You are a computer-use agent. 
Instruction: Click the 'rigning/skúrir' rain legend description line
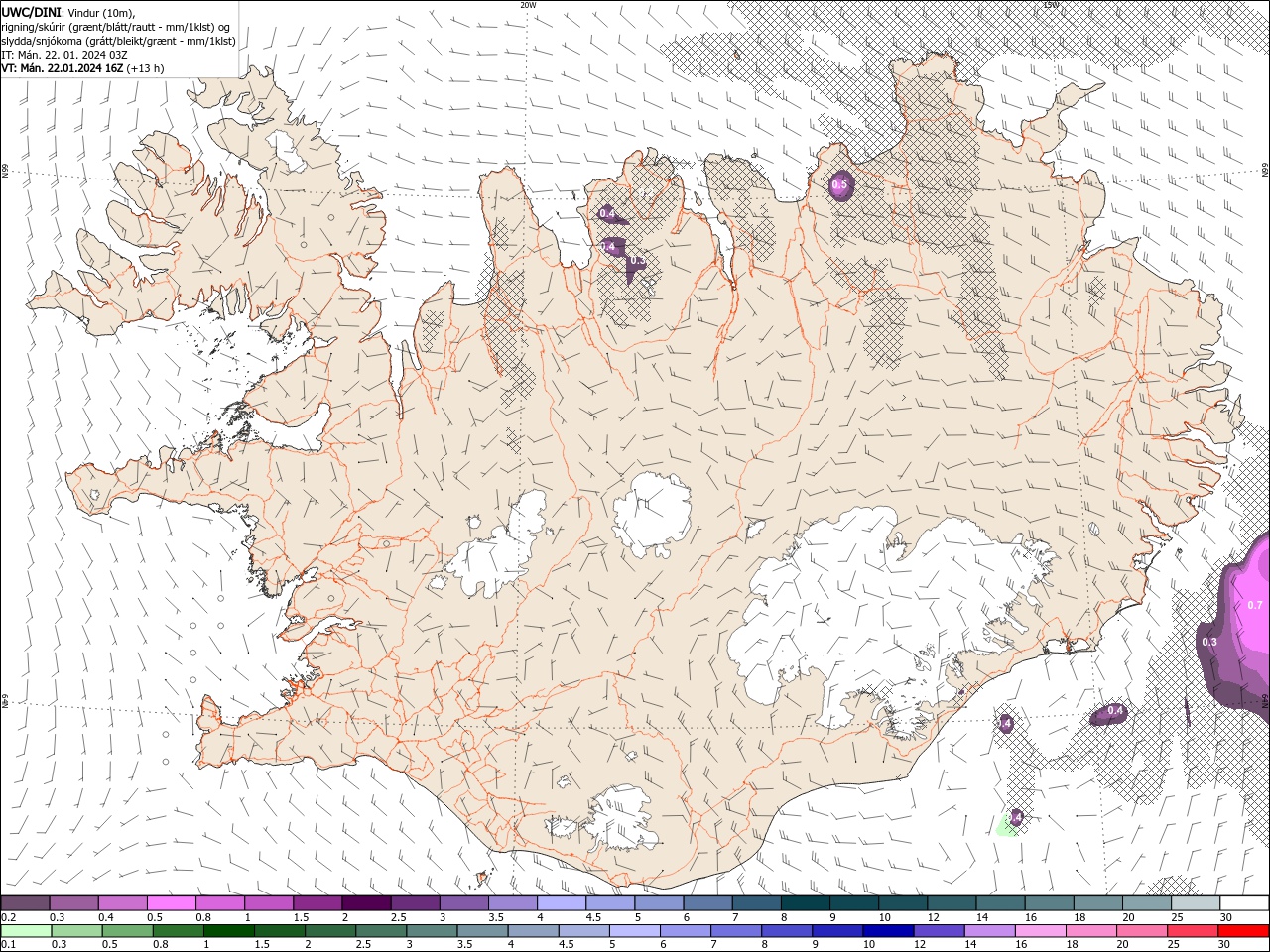coord(116,27)
